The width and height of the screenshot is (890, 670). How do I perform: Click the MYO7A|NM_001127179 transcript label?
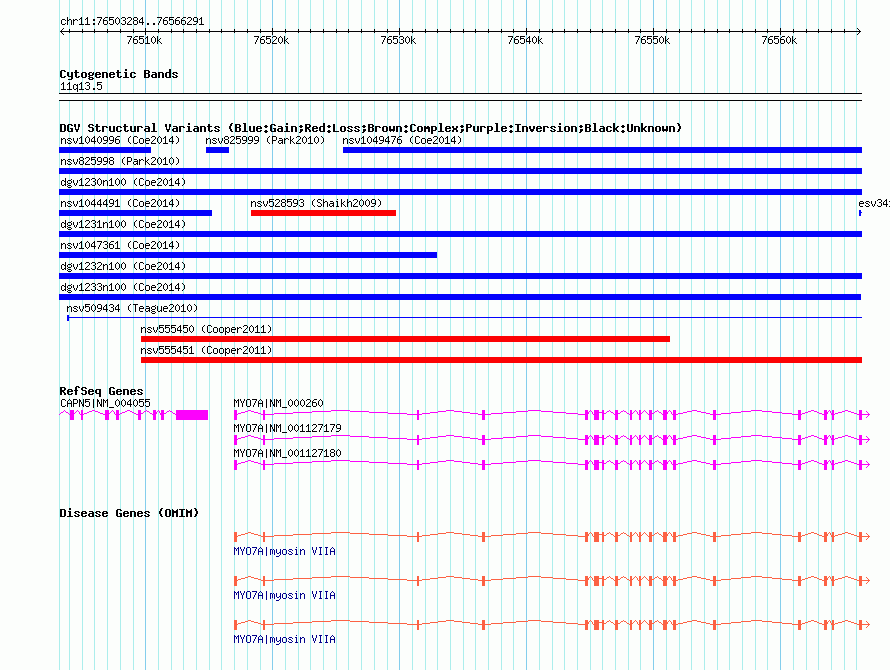287,428
